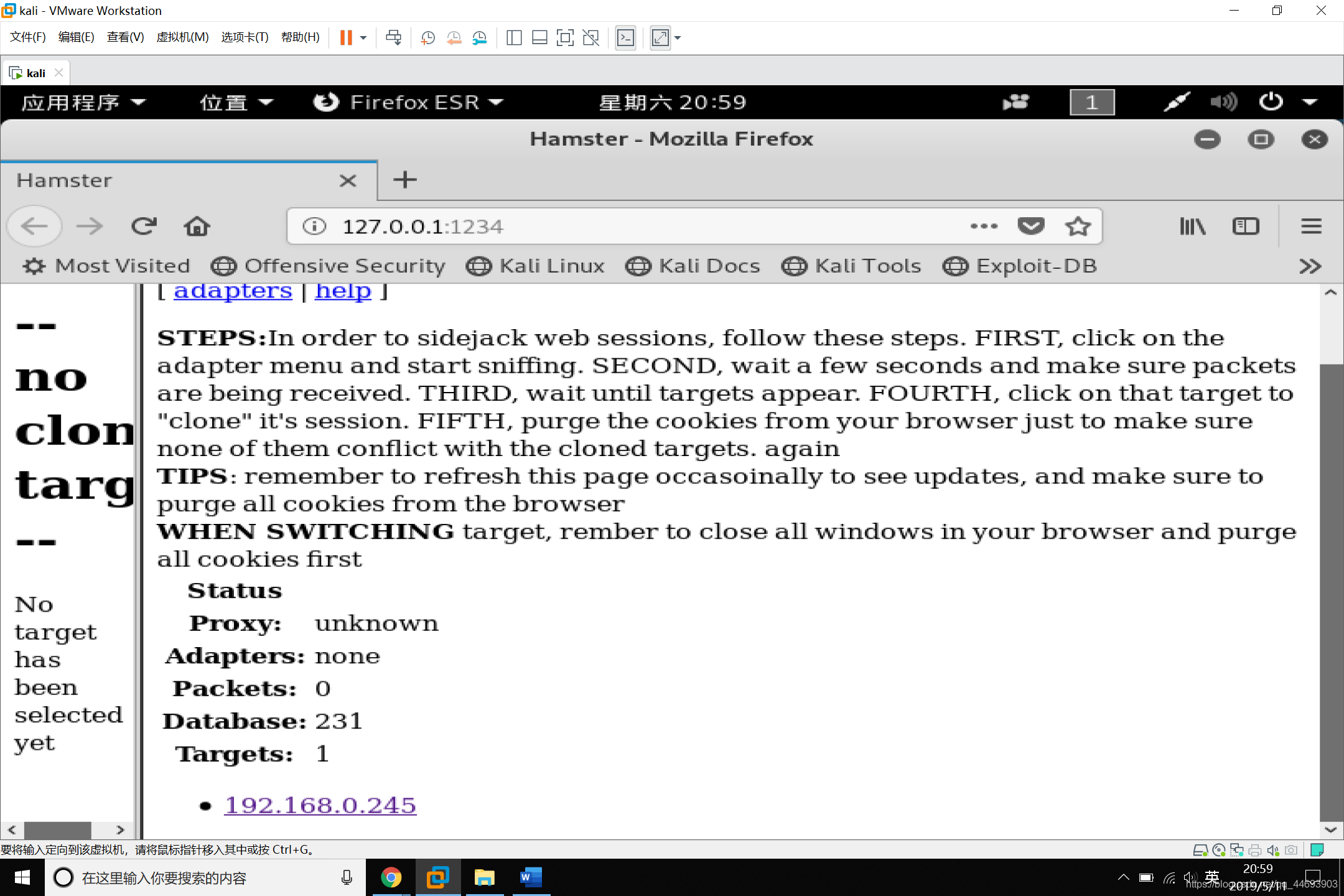Open the Firefox ESR app menu
Image resolution: width=1344 pixels, height=896 pixels.
[x=408, y=102]
